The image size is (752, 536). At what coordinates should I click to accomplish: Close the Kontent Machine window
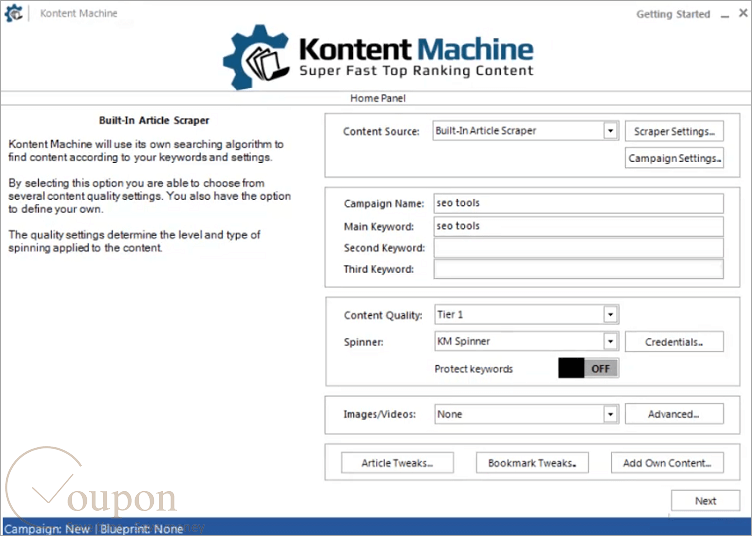point(743,13)
